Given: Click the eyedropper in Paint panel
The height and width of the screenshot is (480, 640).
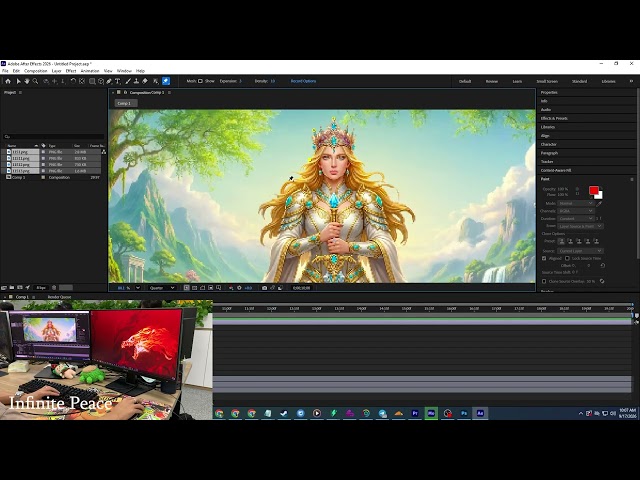Looking at the screenshot, I should tap(599, 203).
